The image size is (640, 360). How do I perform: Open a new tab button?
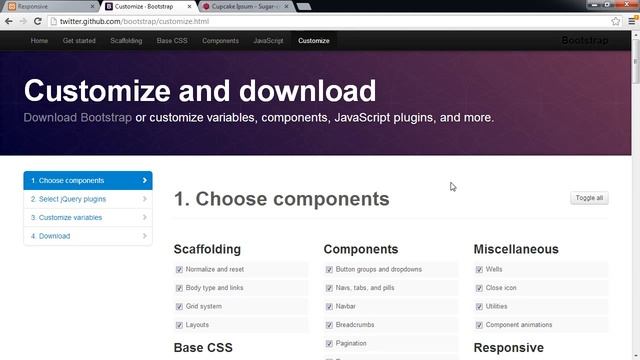pos(304,7)
